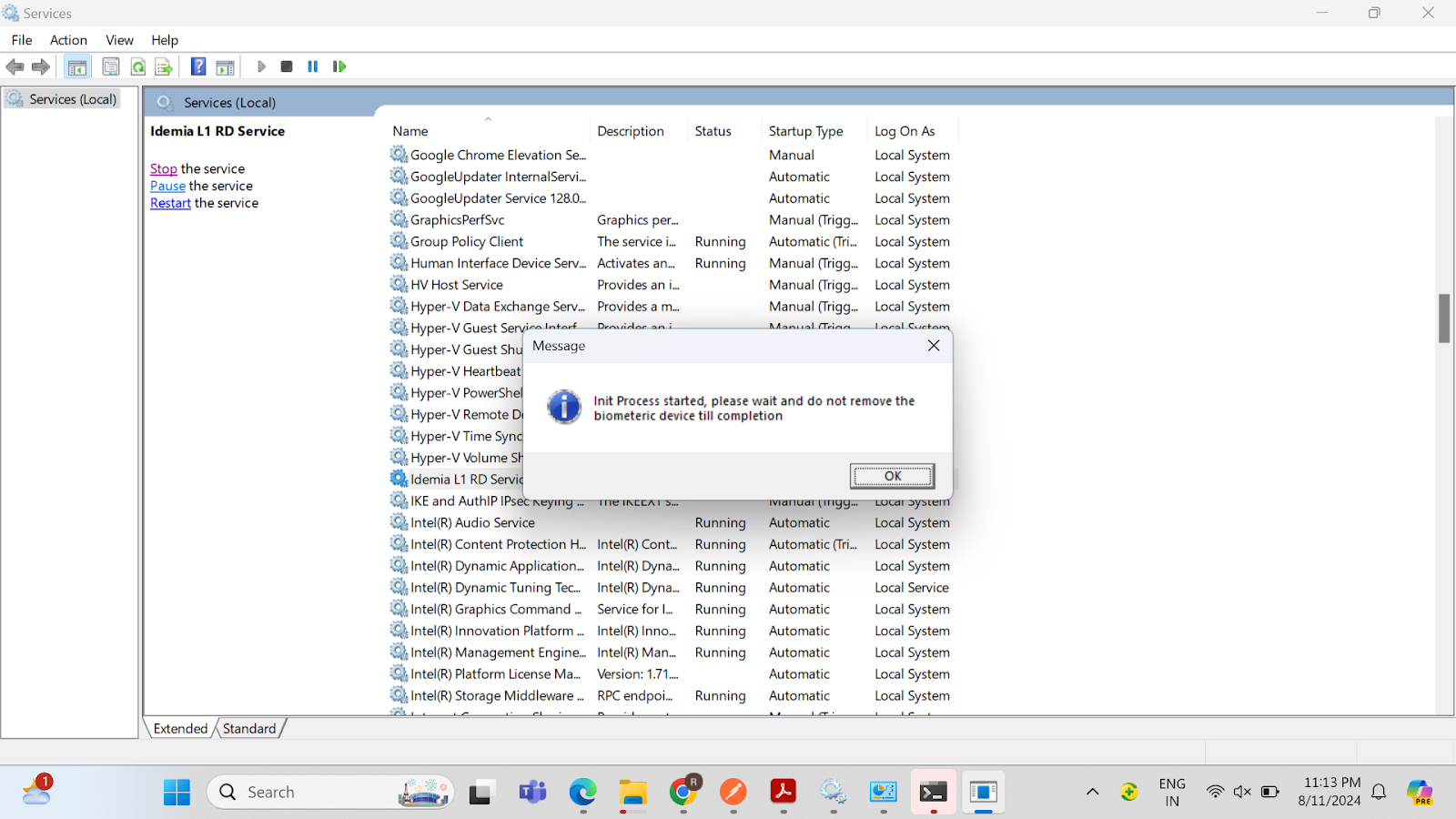This screenshot has height=819, width=1456.
Task: Click the gear icon beside Services (Local) in the tree
Action: tap(15, 98)
